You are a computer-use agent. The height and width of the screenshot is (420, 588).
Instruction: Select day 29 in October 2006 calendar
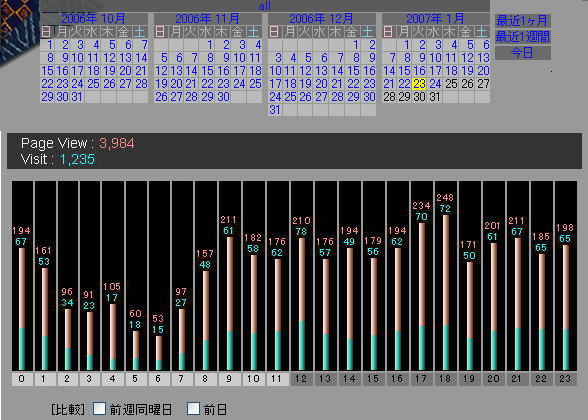pos(47,97)
